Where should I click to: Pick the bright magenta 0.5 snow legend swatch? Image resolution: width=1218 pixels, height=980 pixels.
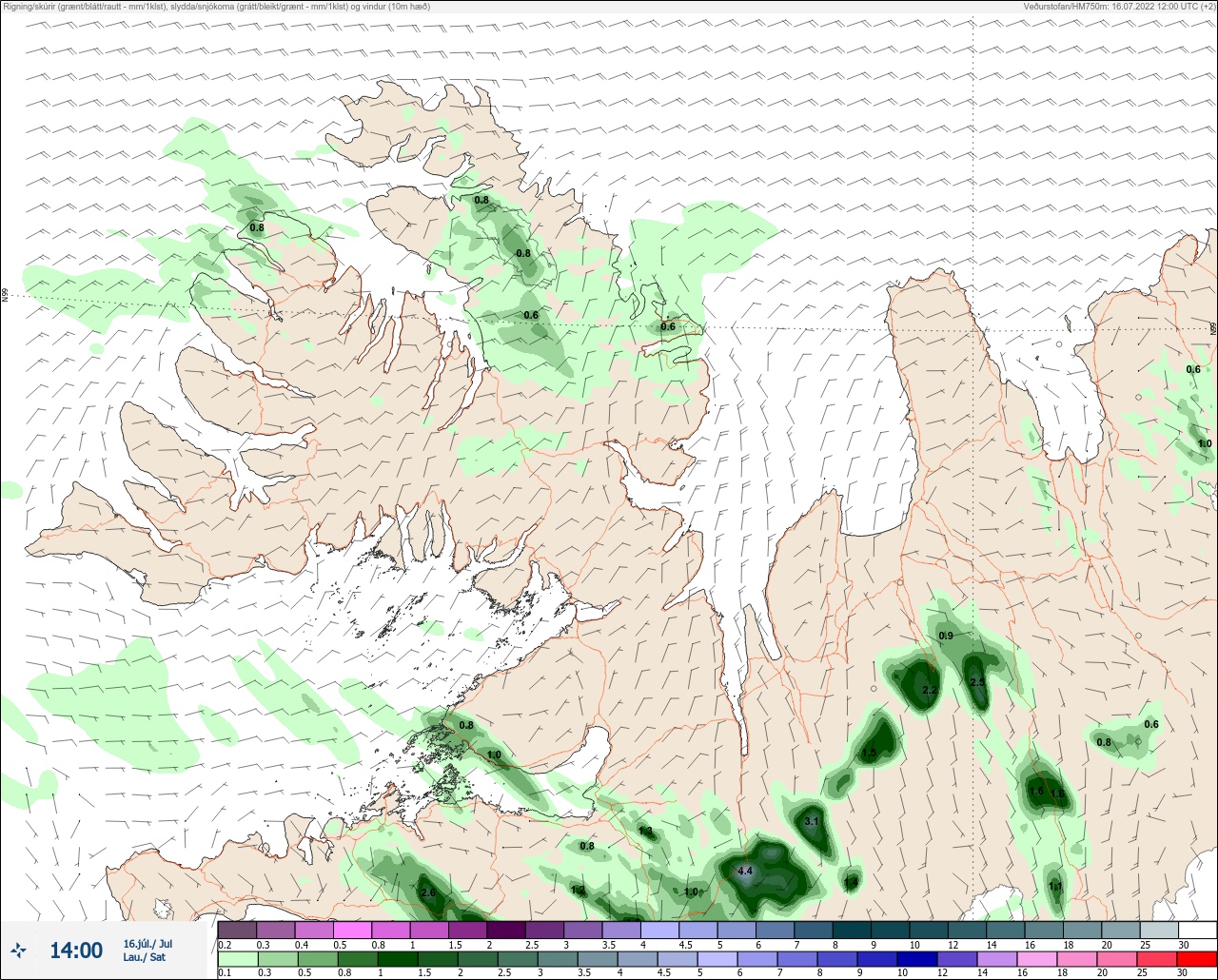point(352,929)
